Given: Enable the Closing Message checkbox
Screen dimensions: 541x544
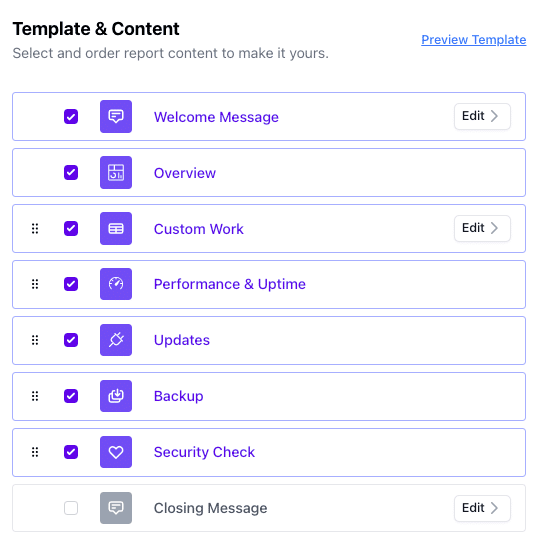Looking at the screenshot, I should 71,508.
